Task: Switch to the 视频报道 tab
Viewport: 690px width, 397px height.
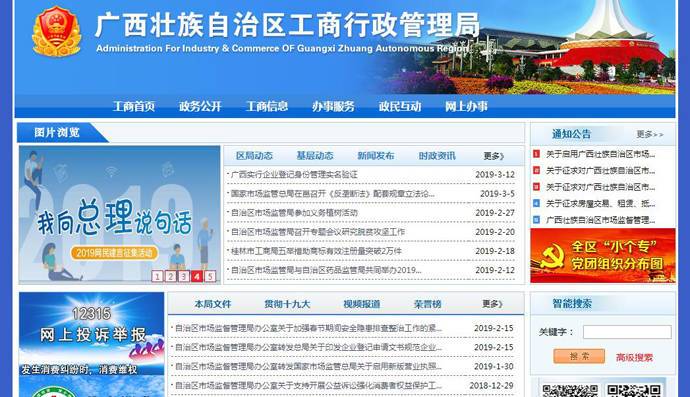Action: point(362,304)
